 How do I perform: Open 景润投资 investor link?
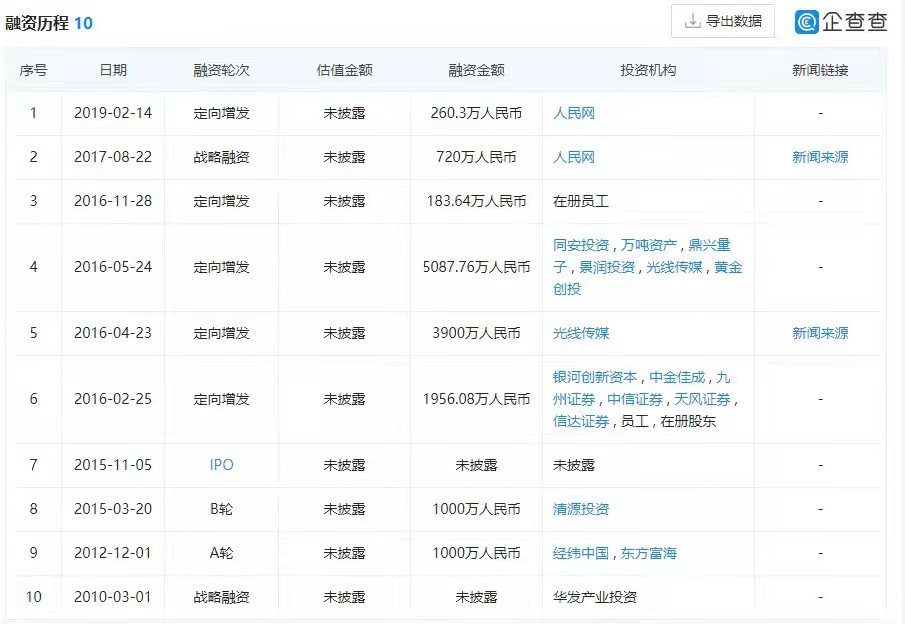pos(607,267)
